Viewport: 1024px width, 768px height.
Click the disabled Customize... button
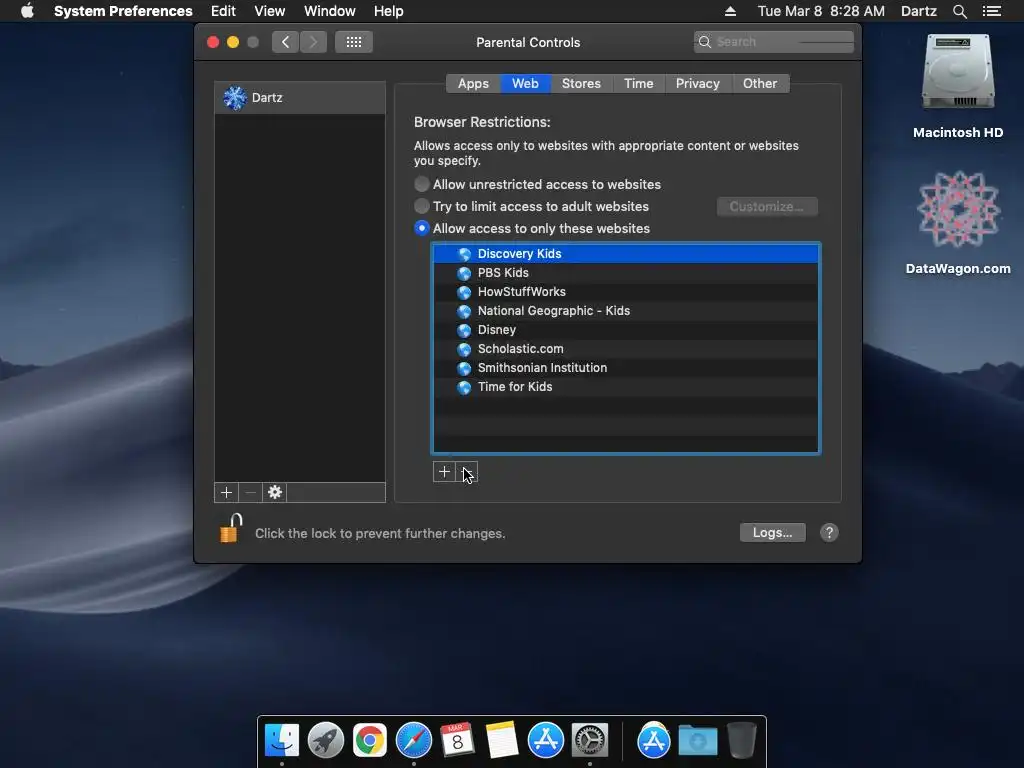767,206
